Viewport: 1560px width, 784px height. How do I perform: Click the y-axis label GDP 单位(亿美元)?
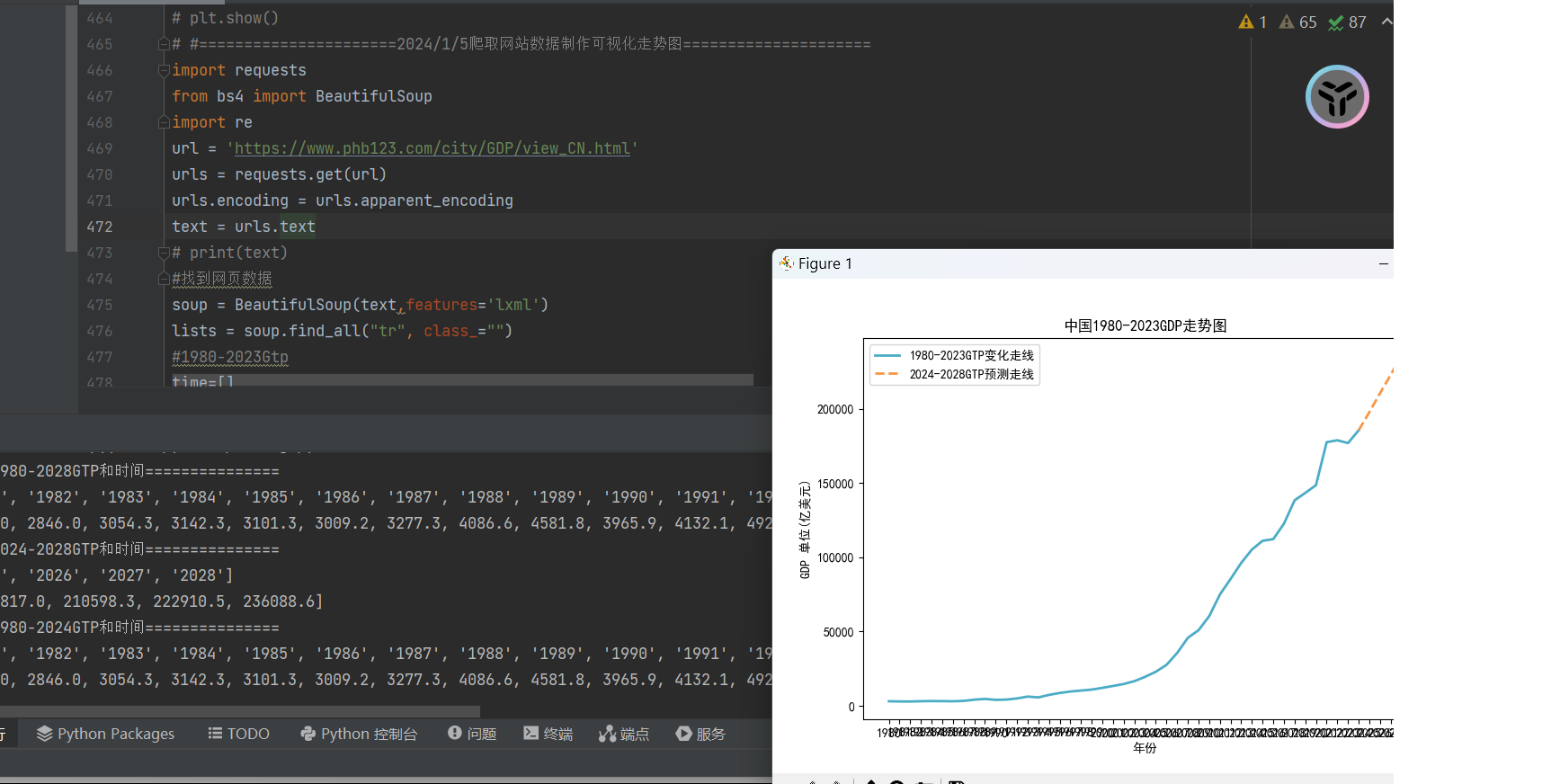pos(805,530)
